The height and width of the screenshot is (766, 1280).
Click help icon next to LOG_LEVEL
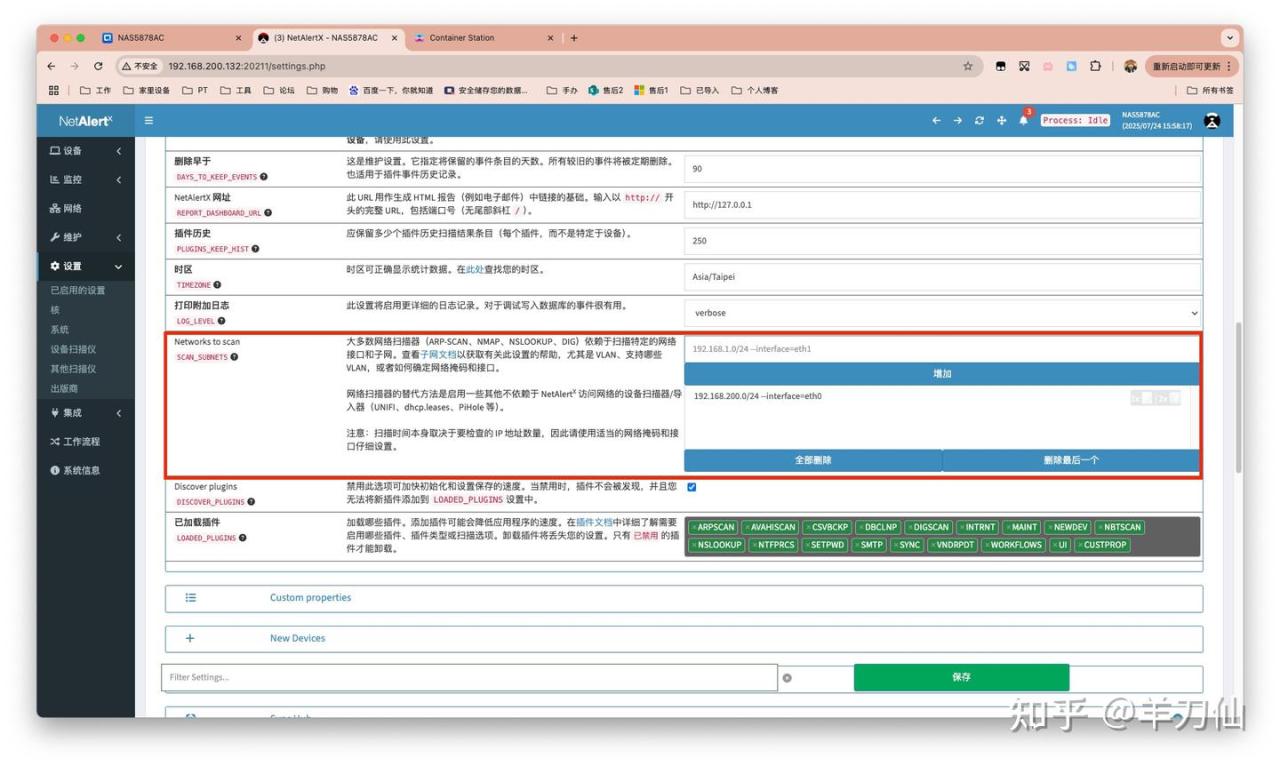[221, 321]
